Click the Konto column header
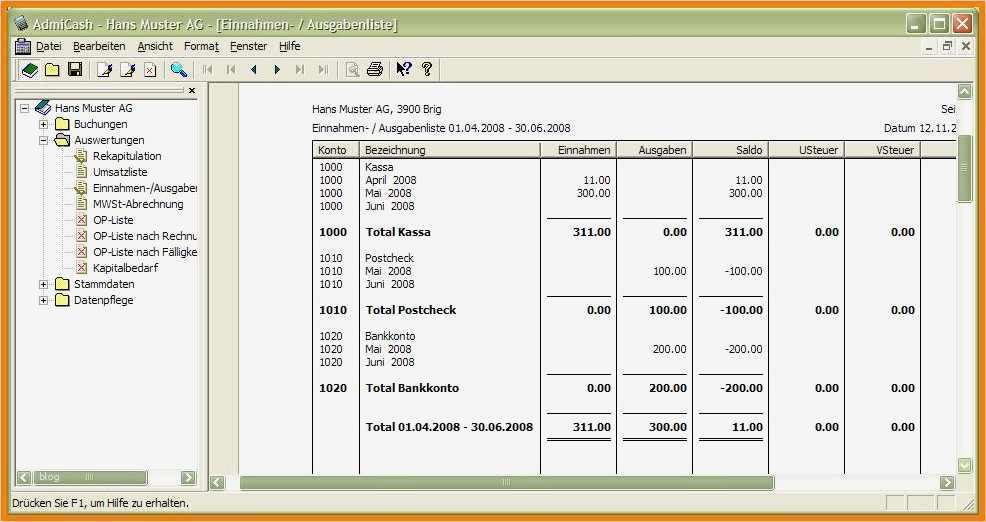Screen dimensions: 986x522 coord(336,150)
